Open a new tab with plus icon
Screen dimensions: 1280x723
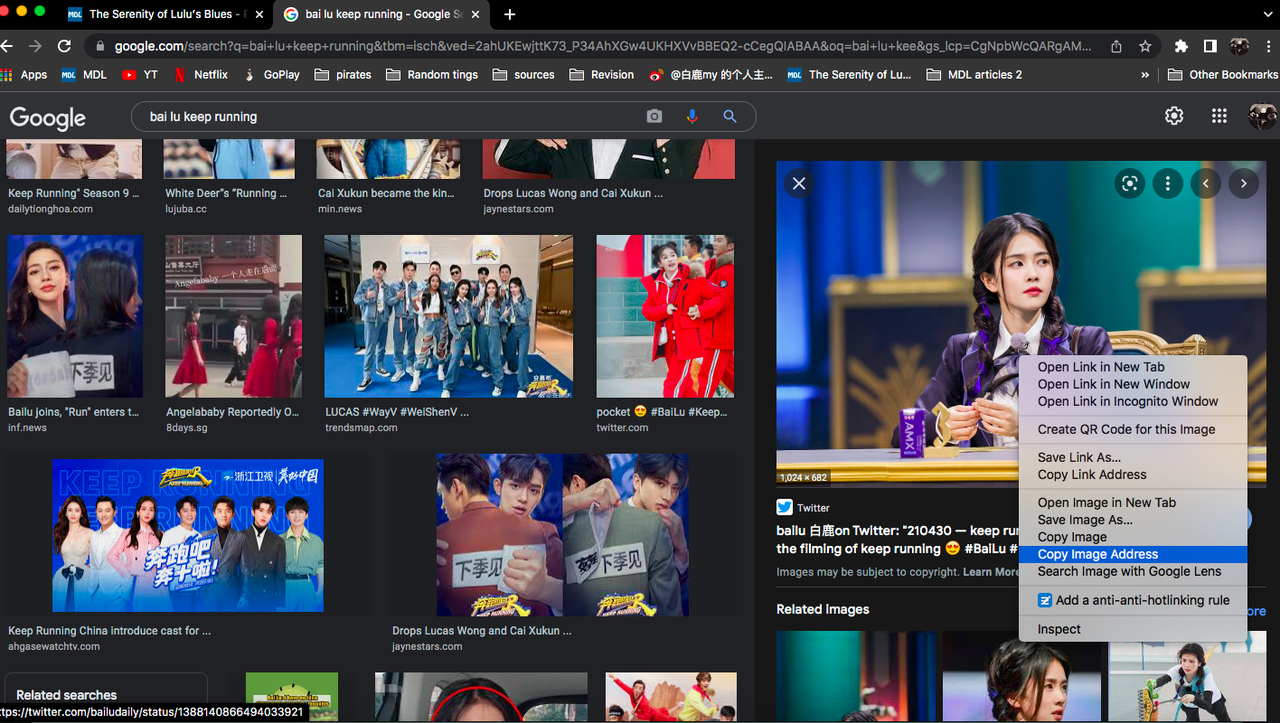point(510,14)
